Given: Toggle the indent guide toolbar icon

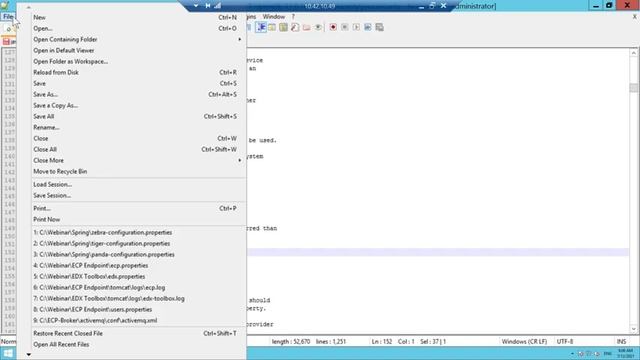Looking at the screenshot, I should click(x=261, y=27).
